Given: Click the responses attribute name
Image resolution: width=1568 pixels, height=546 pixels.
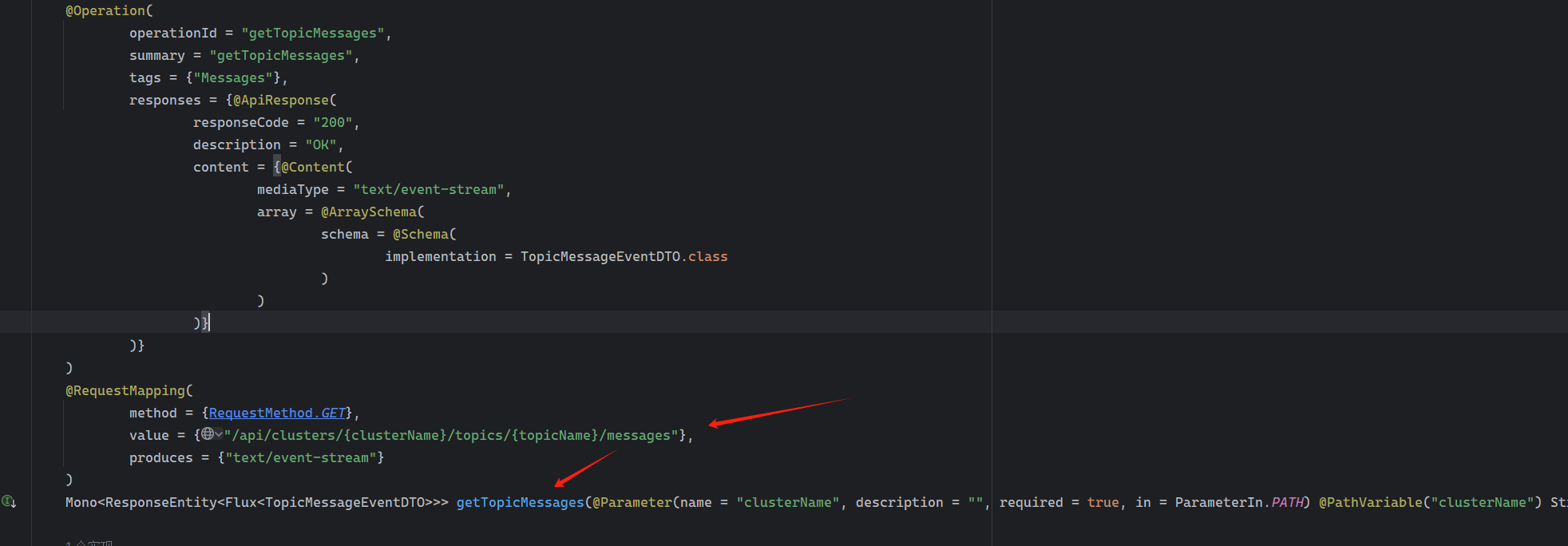Looking at the screenshot, I should pyautogui.click(x=165, y=100).
